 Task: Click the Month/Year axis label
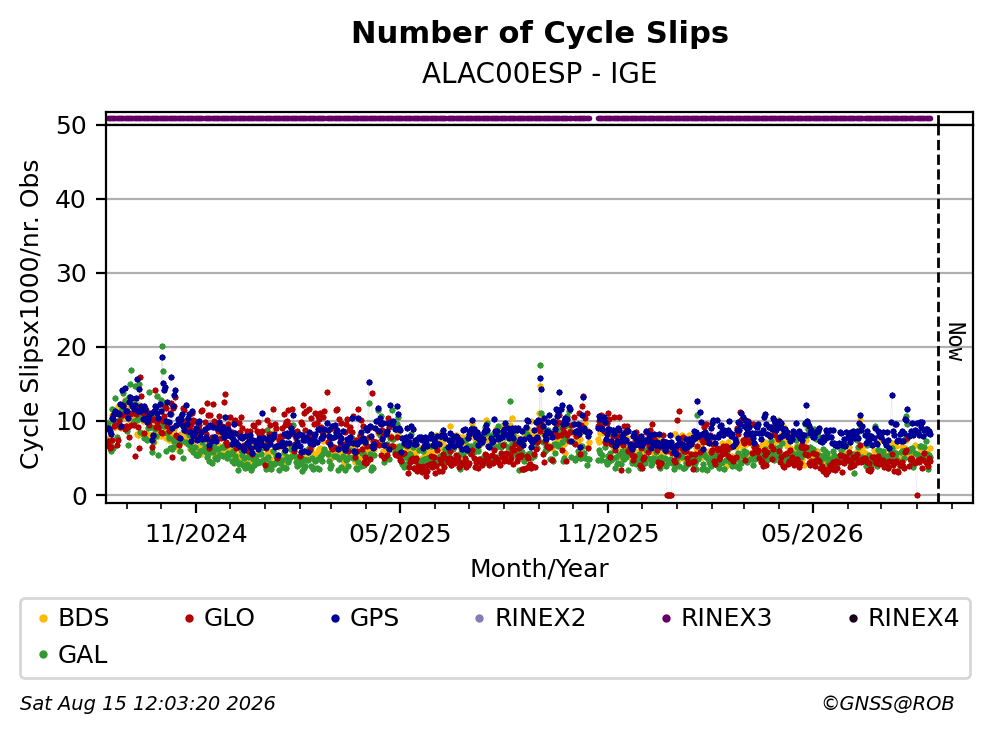[x=539, y=568]
